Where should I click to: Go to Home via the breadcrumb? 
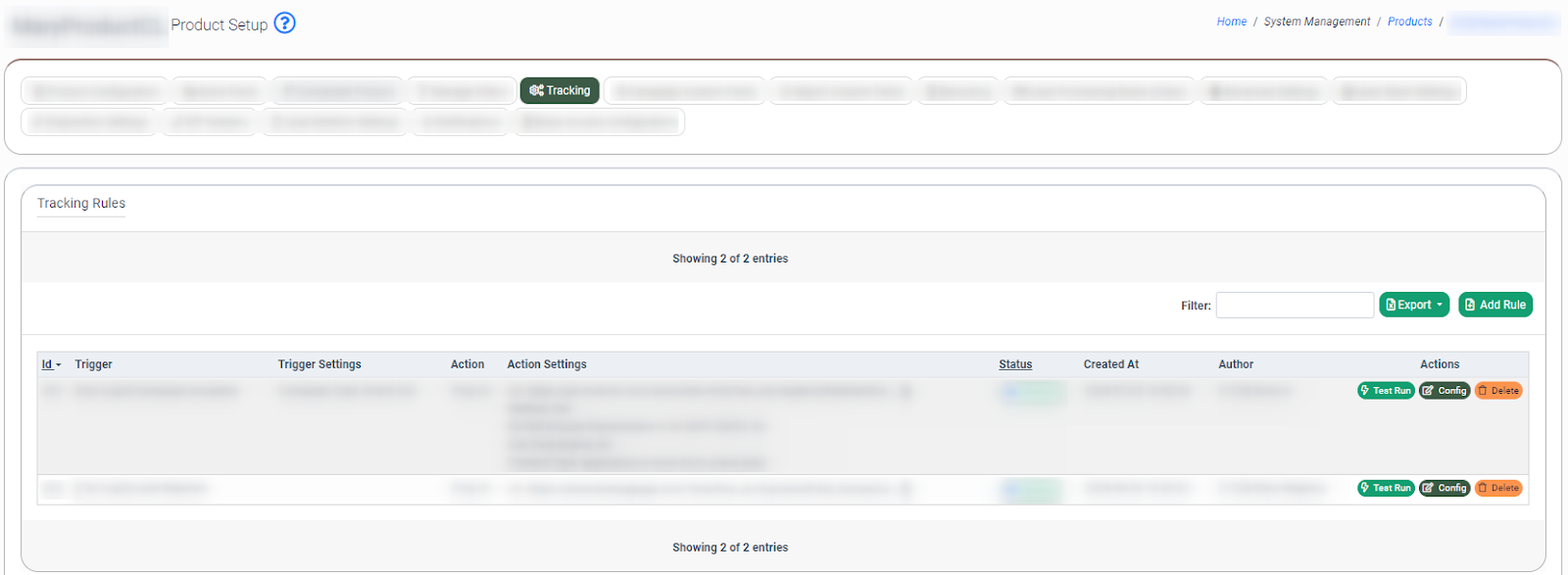[1231, 22]
